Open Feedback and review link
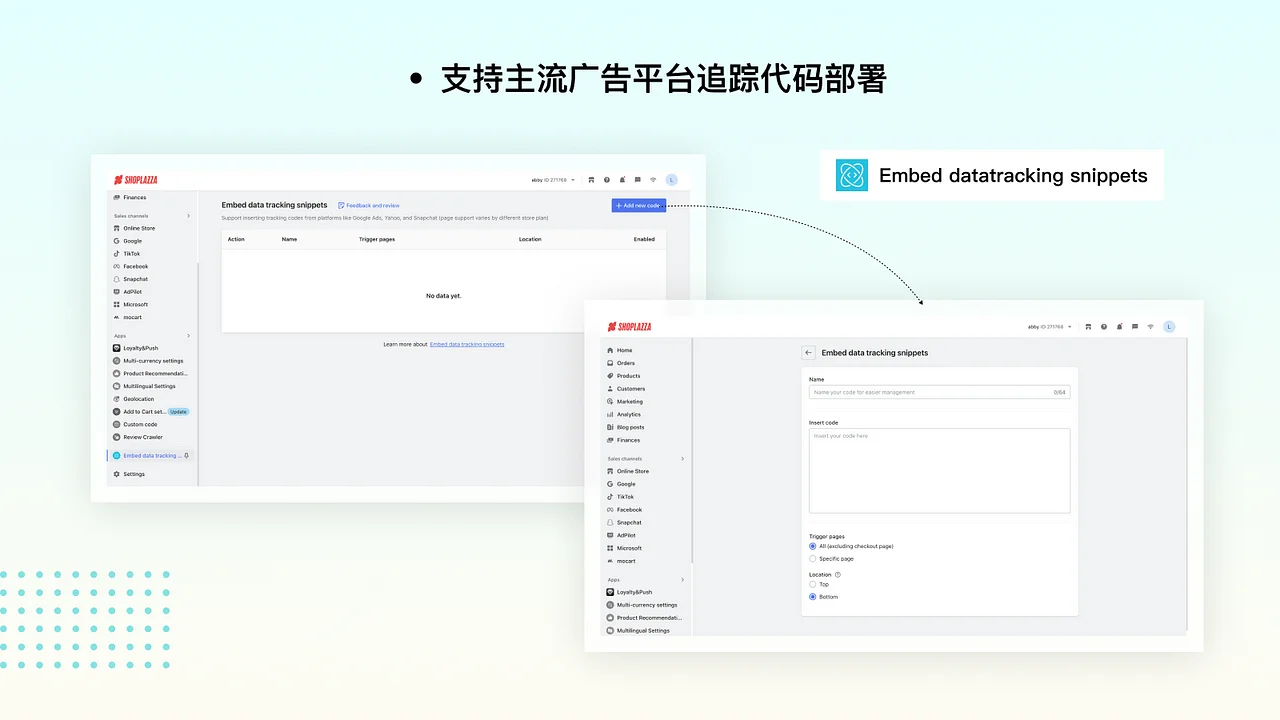Viewport: 1280px width, 720px height. tap(369, 205)
